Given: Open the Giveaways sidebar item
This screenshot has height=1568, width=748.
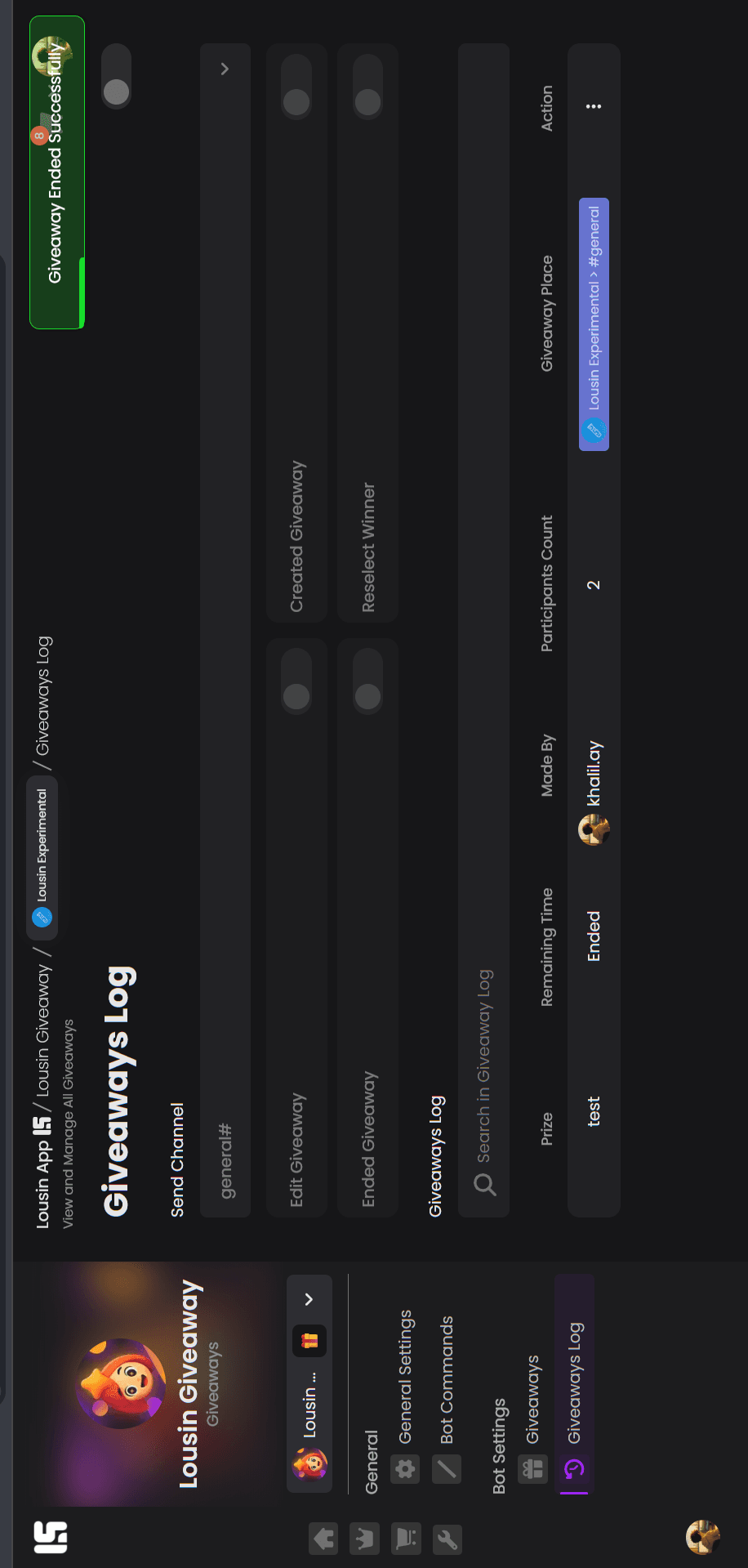Looking at the screenshot, I should pyautogui.click(x=532, y=1418).
